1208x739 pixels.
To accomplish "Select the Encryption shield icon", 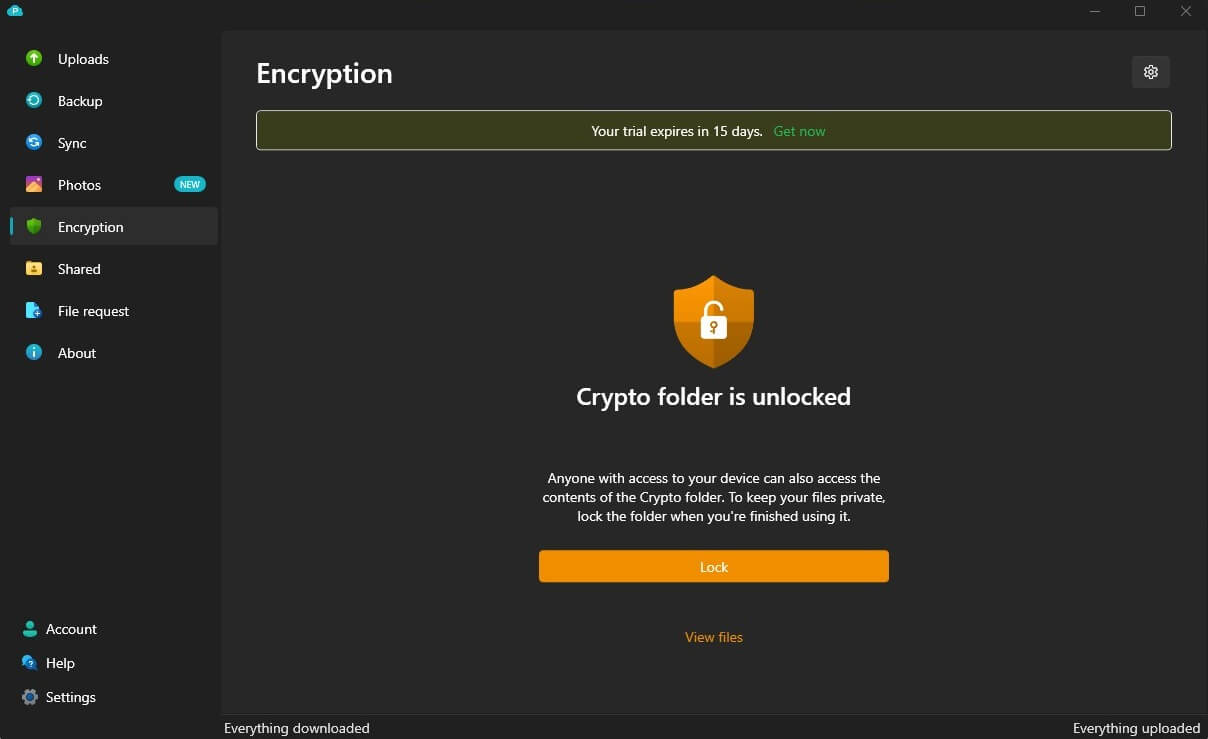I will pyautogui.click(x=31, y=227).
